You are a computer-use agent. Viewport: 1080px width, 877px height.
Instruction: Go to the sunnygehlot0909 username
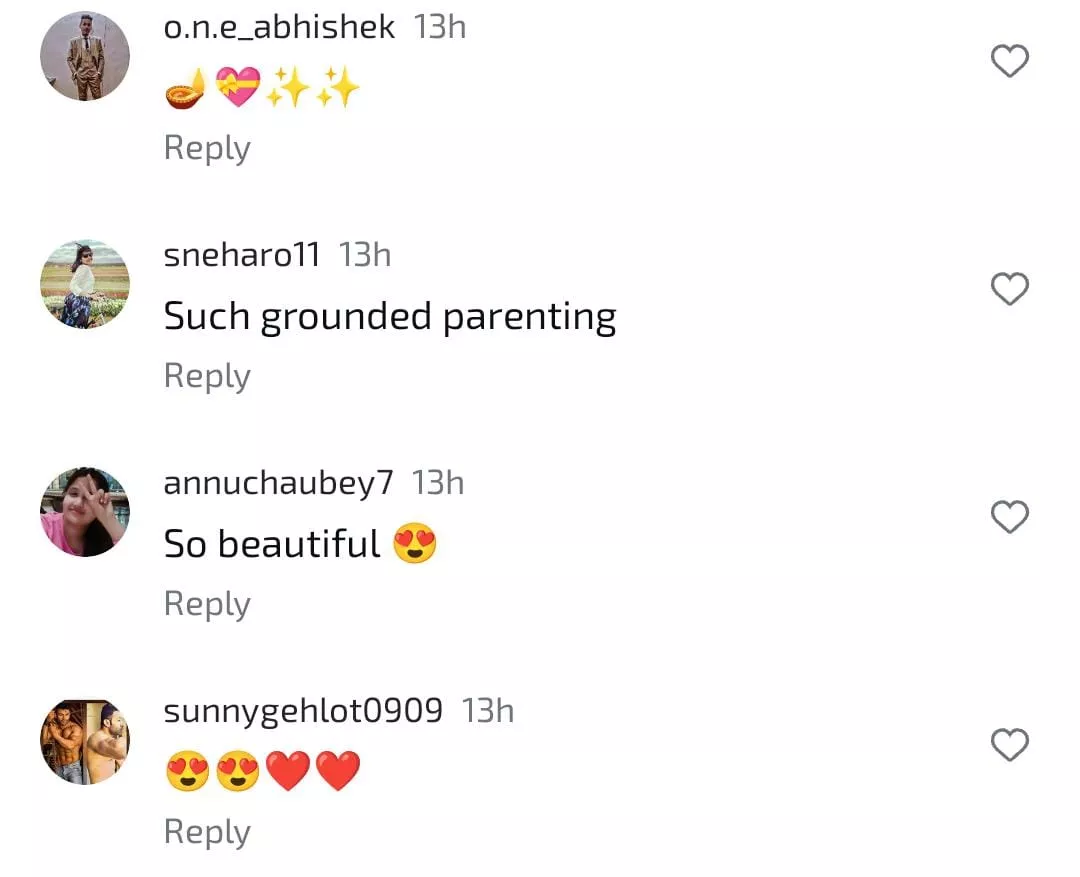click(x=302, y=712)
